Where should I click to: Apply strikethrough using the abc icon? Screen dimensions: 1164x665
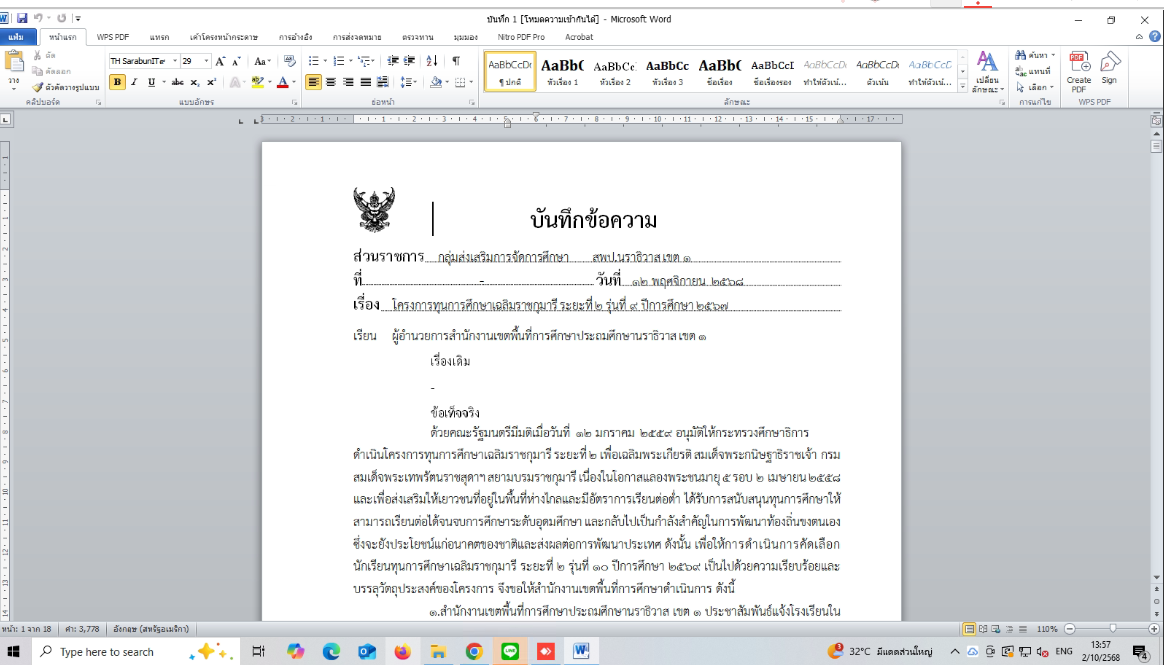point(177,80)
